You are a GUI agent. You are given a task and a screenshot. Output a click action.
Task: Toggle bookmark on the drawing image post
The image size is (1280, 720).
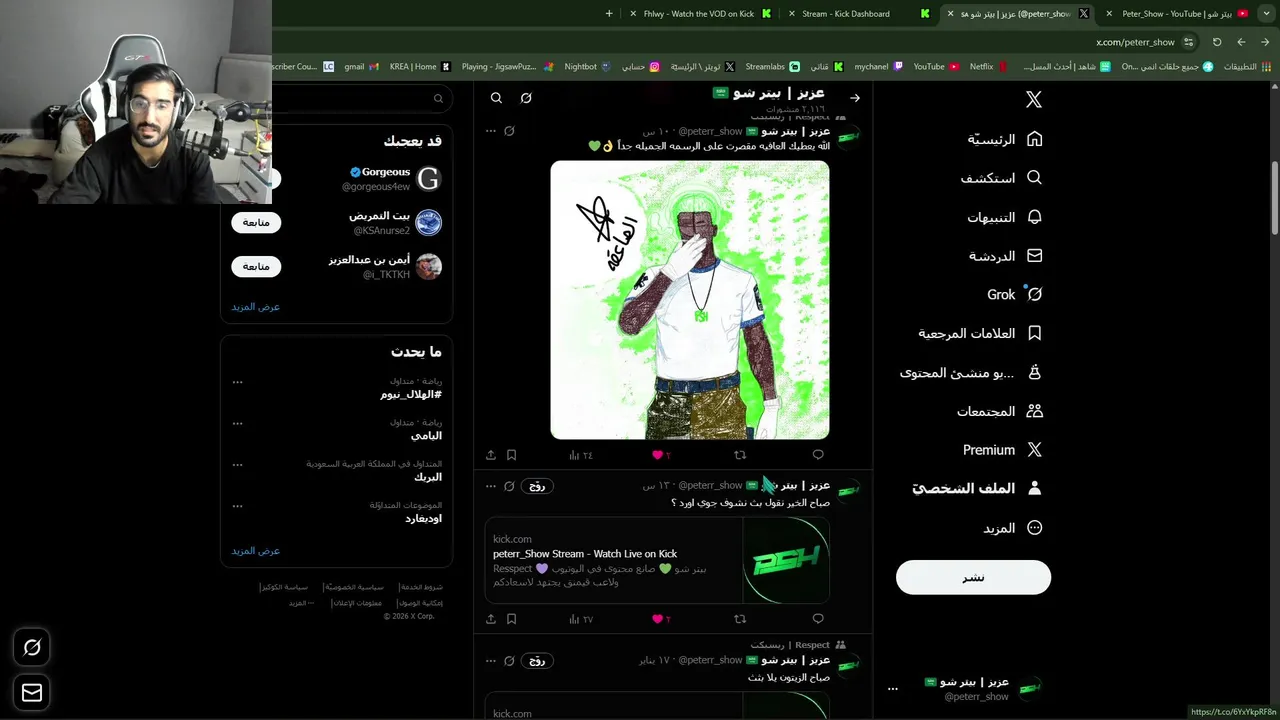pyautogui.click(x=511, y=455)
